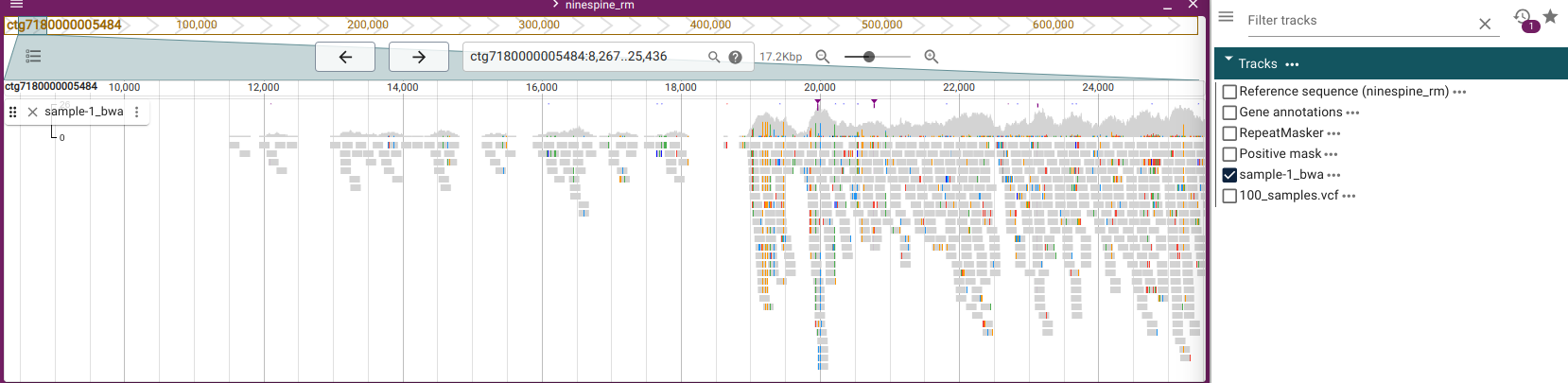Zoom in with plus magnifier
The image size is (1568, 383).
coord(932,57)
